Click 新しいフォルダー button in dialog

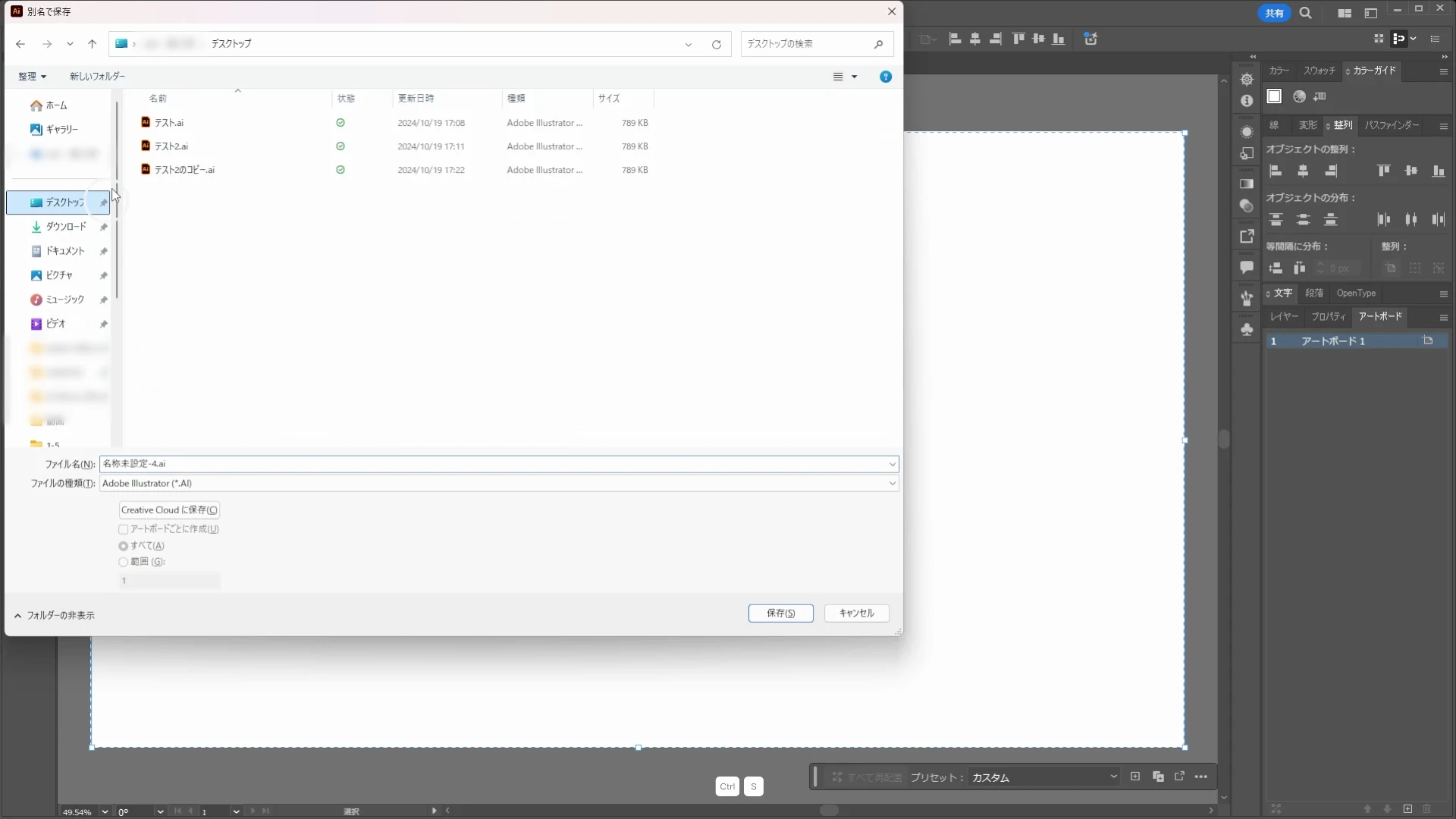click(97, 76)
